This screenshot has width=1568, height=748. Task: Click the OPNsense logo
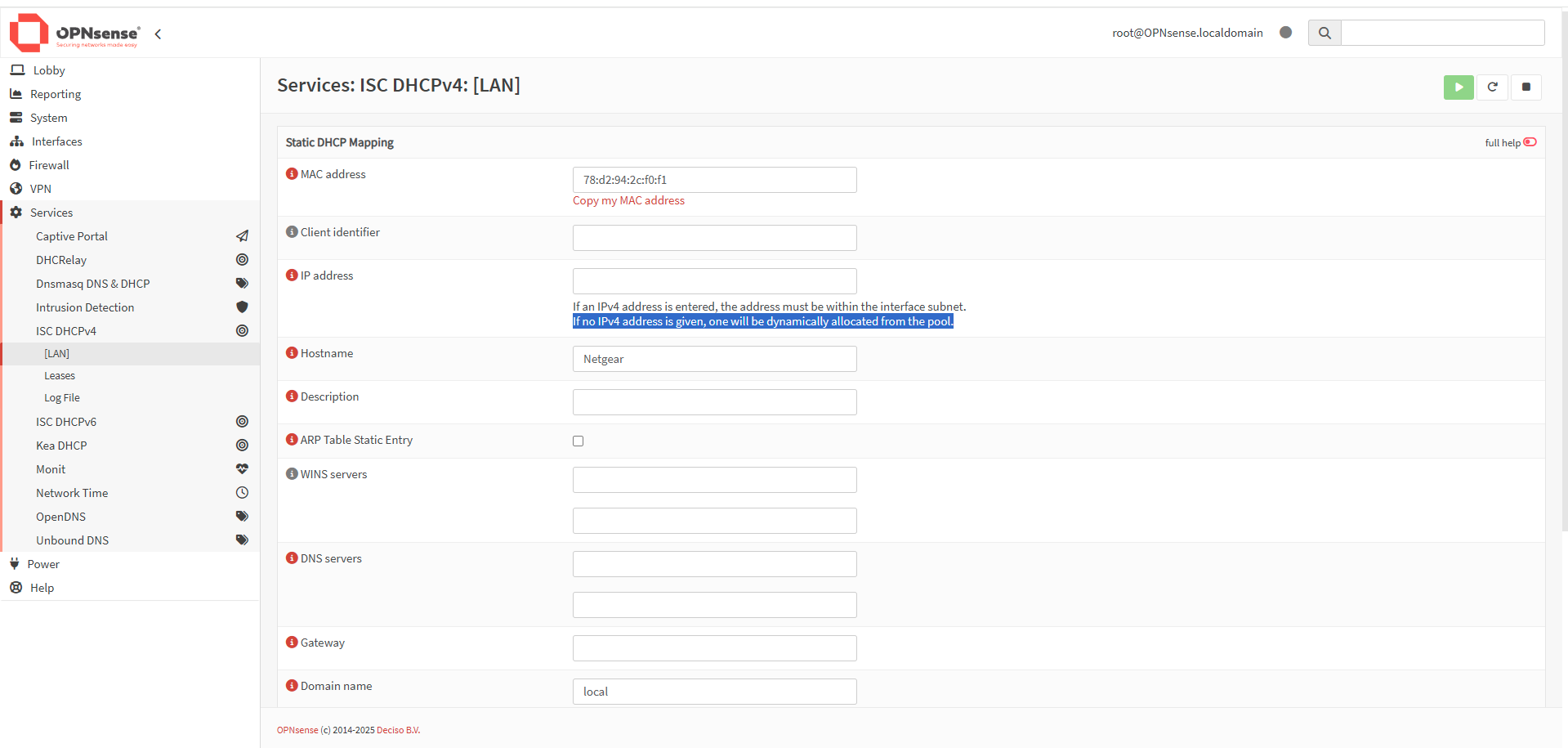74,33
